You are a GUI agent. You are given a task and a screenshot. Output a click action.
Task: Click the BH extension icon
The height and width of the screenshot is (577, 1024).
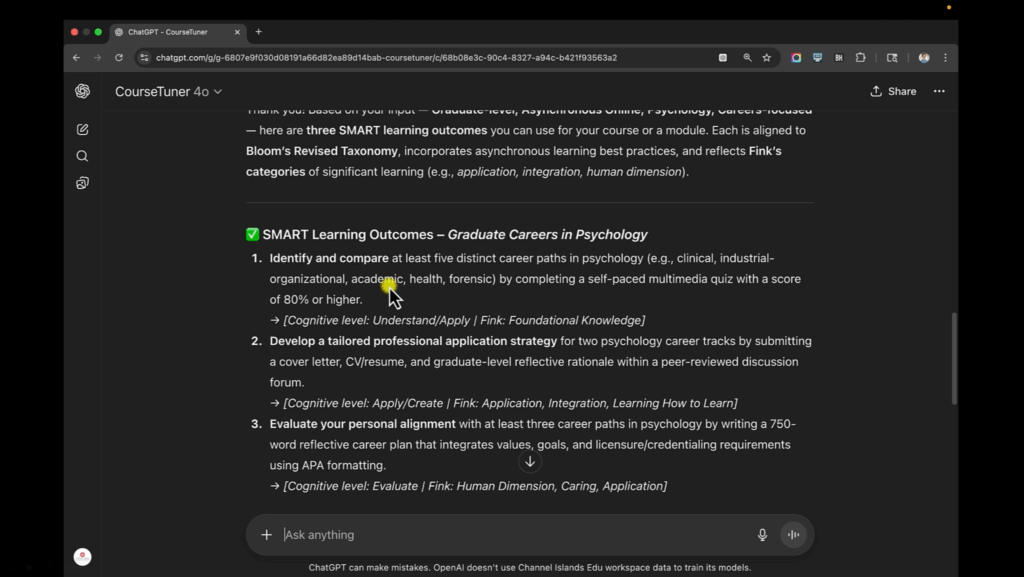[x=839, y=57]
